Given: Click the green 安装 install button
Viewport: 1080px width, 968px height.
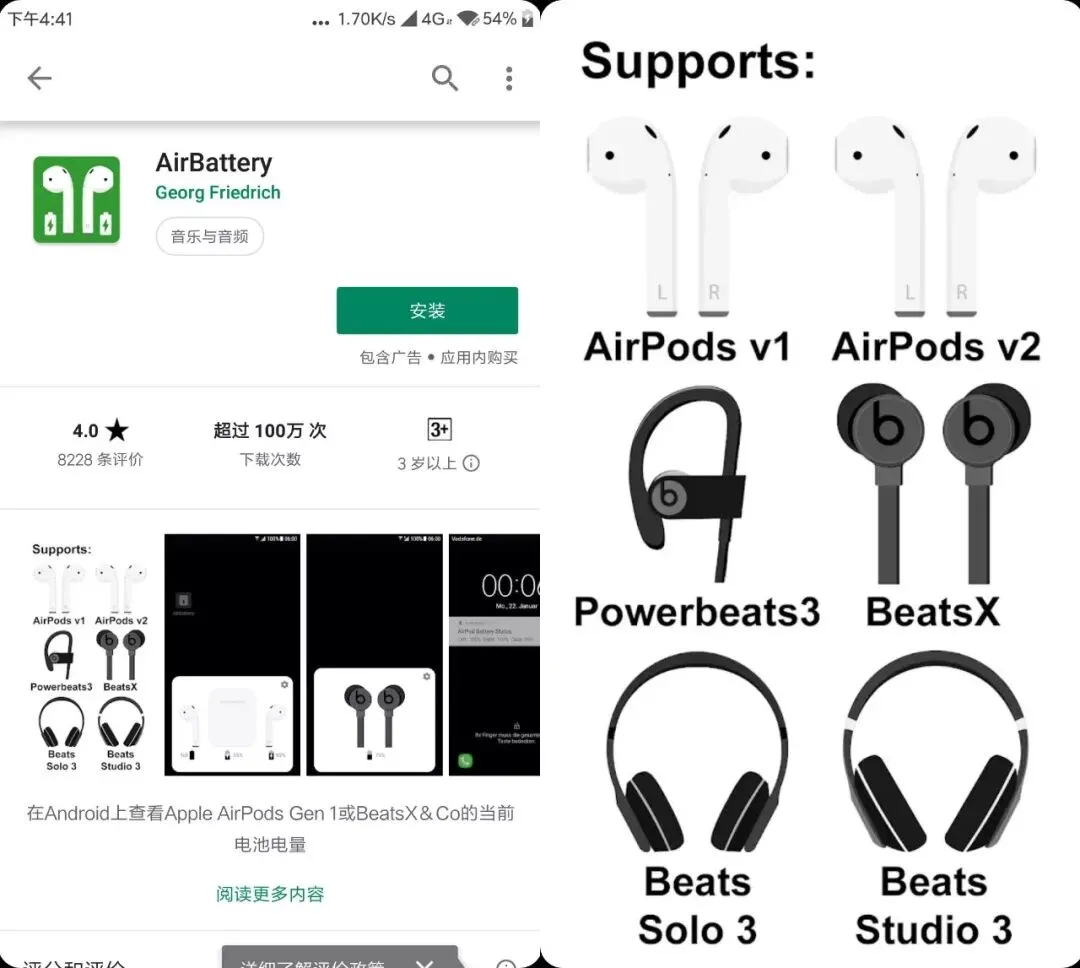Looking at the screenshot, I should [x=427, y=311].
